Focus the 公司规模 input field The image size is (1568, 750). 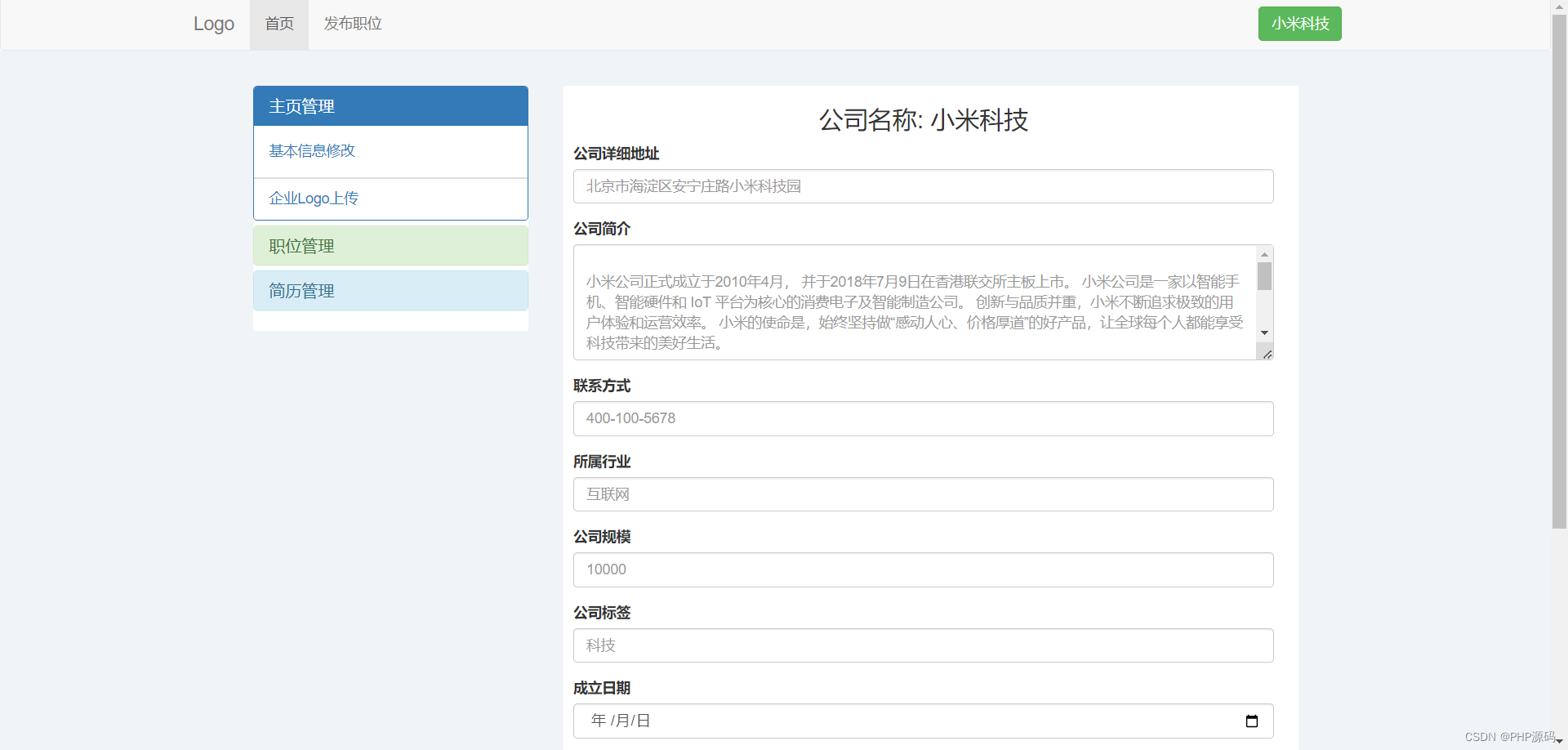coord(923,569)
